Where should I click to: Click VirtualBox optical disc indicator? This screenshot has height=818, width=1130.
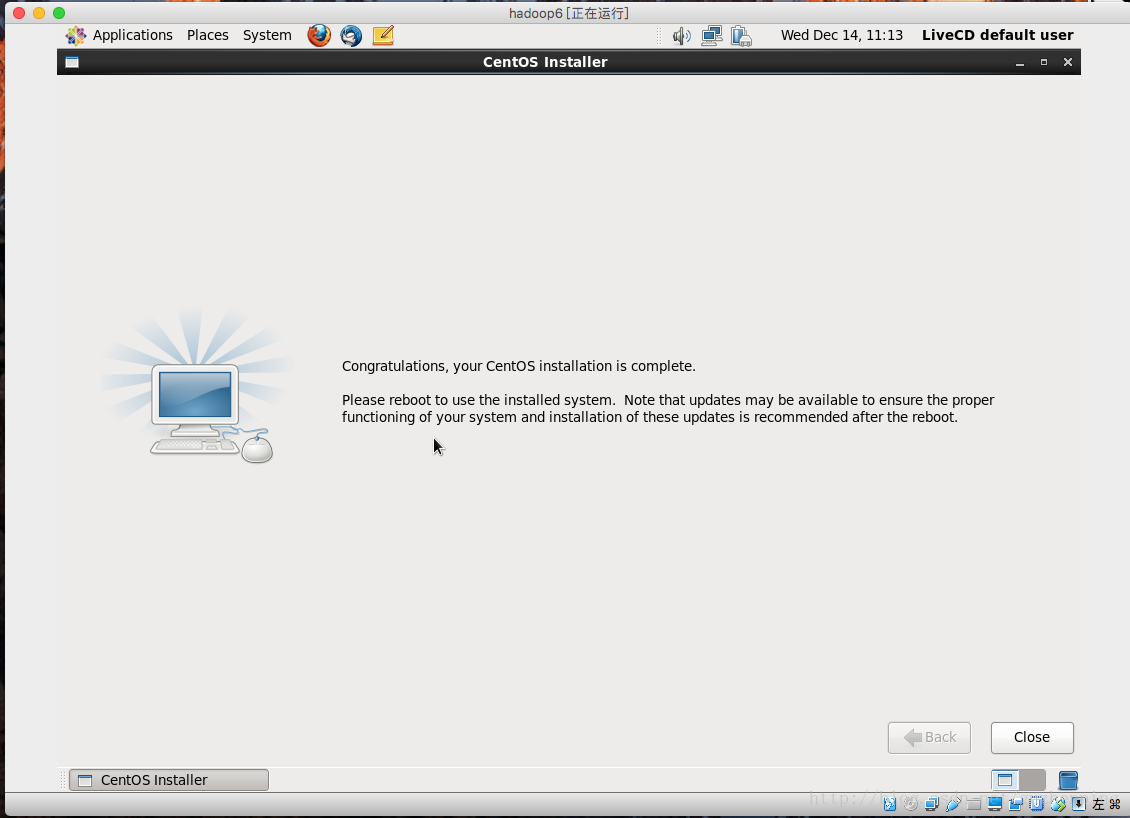coord(910,804)
